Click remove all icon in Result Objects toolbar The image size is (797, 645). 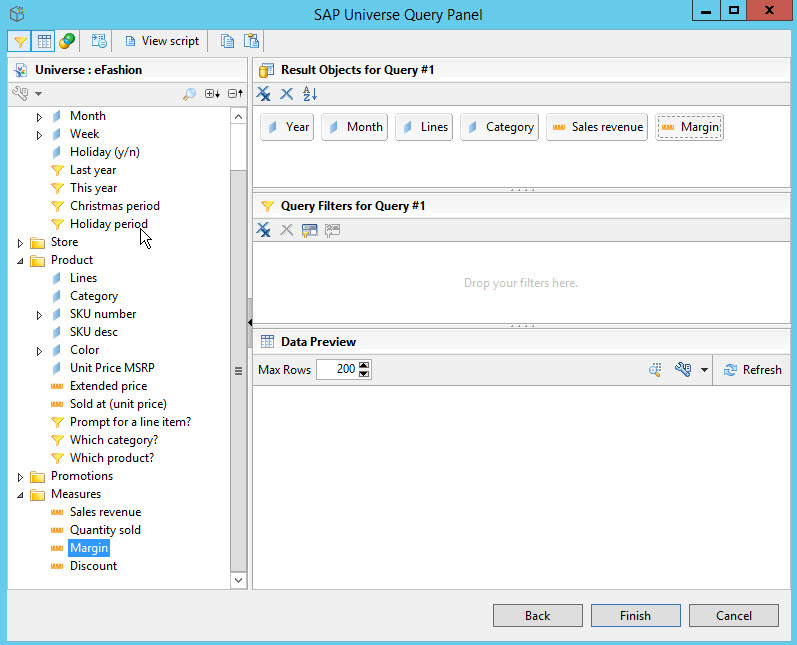pyautogui.click(x=264, y=94)
